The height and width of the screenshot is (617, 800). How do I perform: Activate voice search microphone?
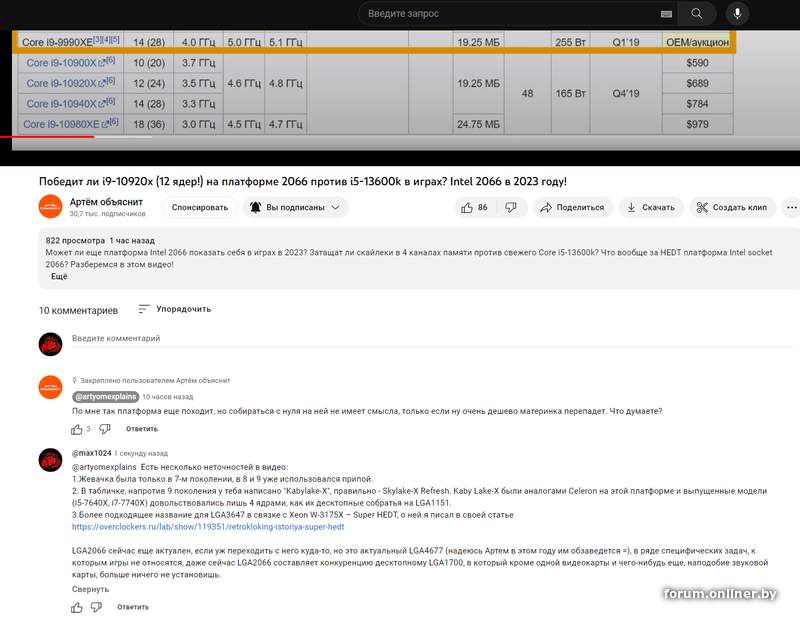click(x=737, y=14)
